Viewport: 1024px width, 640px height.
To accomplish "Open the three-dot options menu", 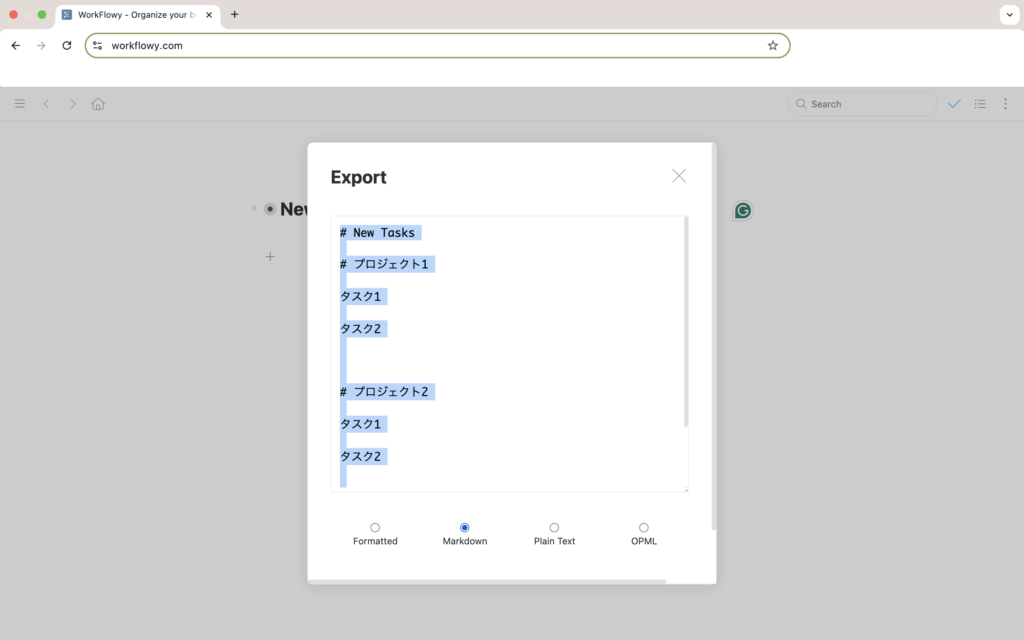I will pyautogui.click(x=1005, y=104).
